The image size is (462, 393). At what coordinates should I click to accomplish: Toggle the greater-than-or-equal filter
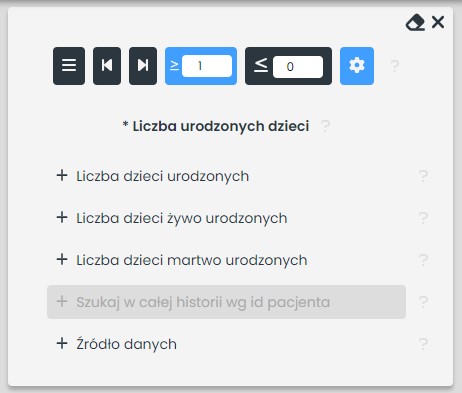click(174, 66)
